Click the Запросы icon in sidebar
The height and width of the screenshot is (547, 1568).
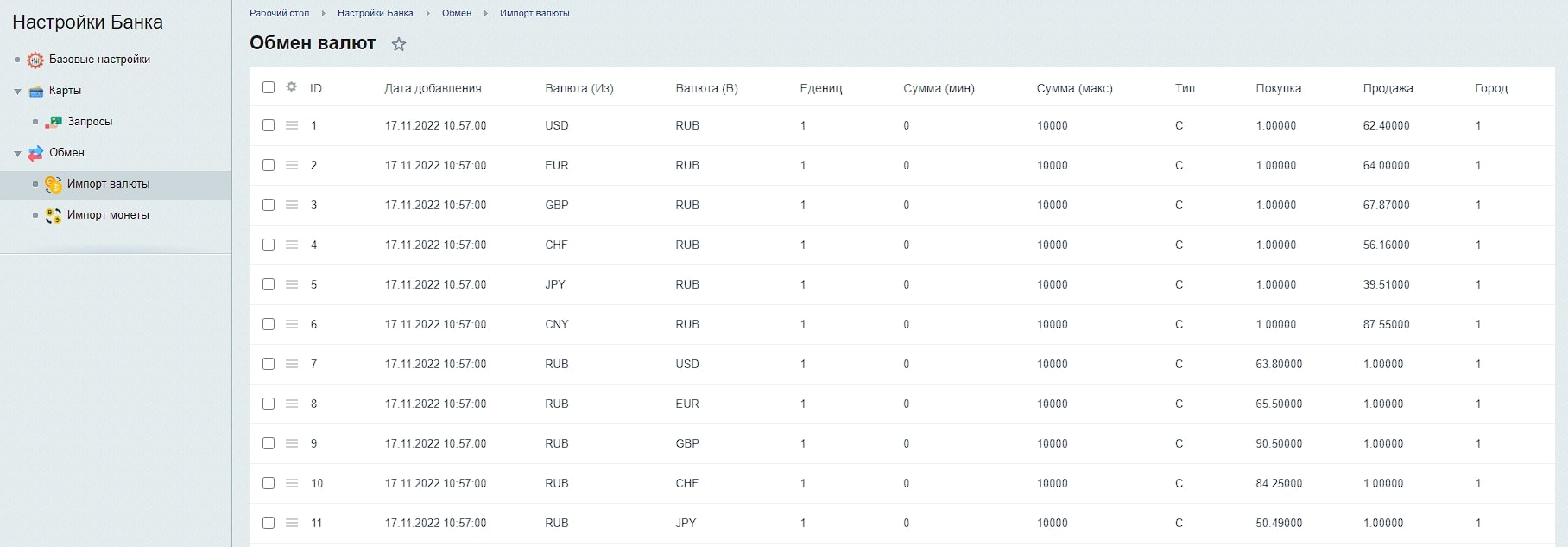click(x=54, y=122)
